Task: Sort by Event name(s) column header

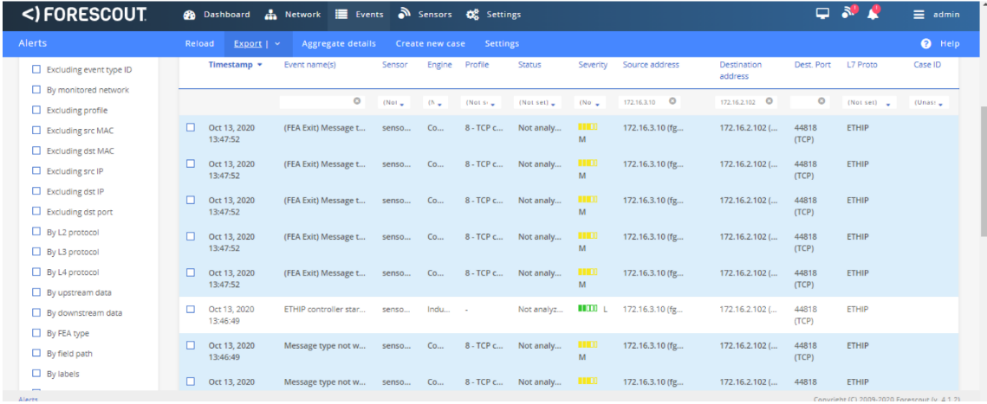Action: point(310,65)
